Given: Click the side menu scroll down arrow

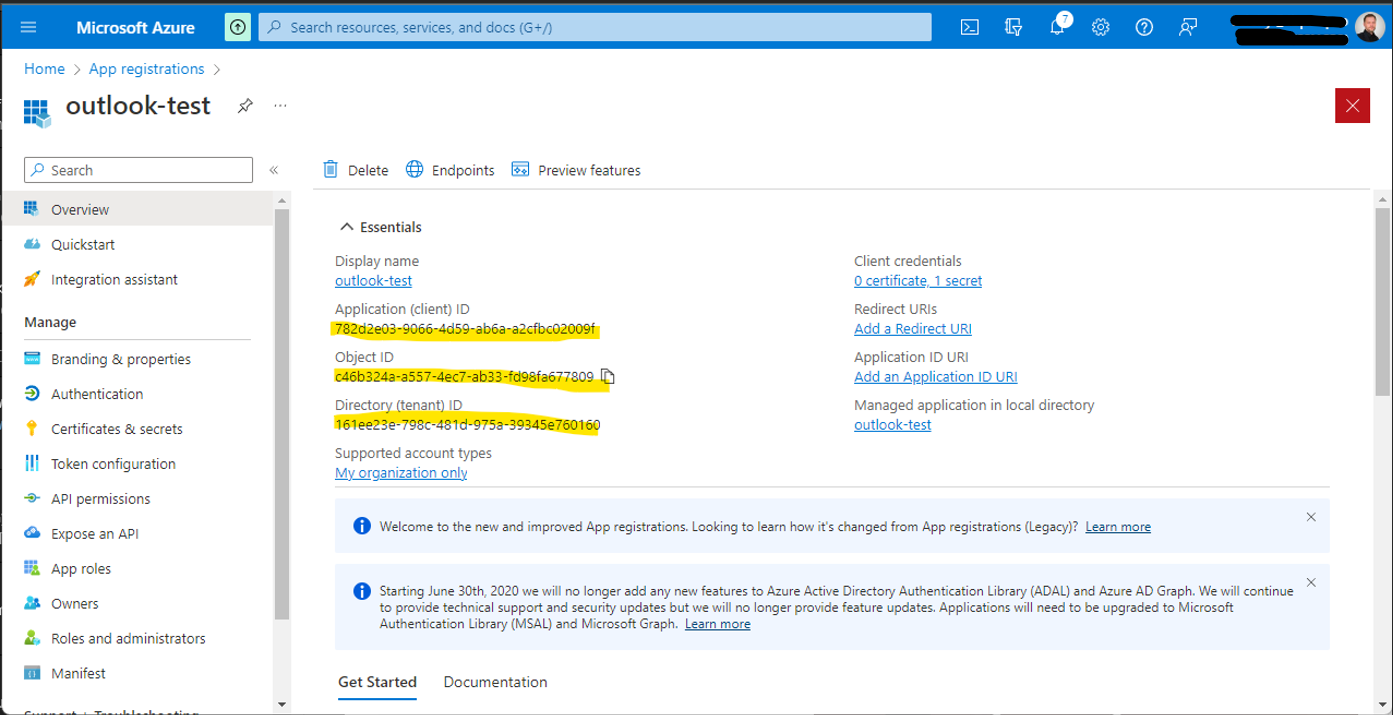Looking at the screenshot, I should pos(282,705).
